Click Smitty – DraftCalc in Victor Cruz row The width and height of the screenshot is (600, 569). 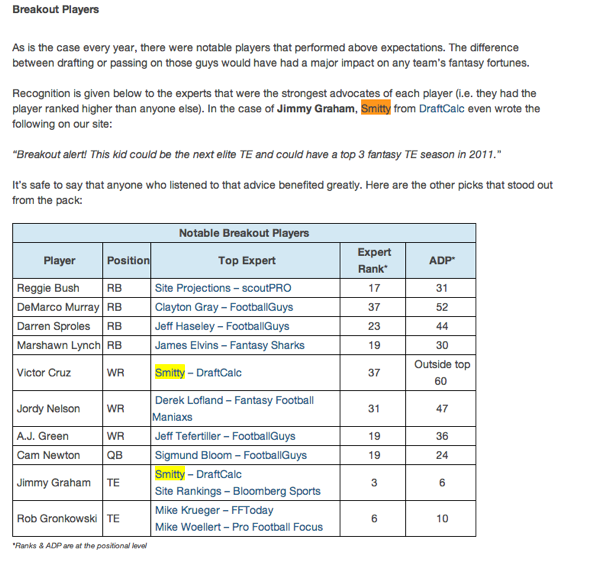click(x=198, y=373)
